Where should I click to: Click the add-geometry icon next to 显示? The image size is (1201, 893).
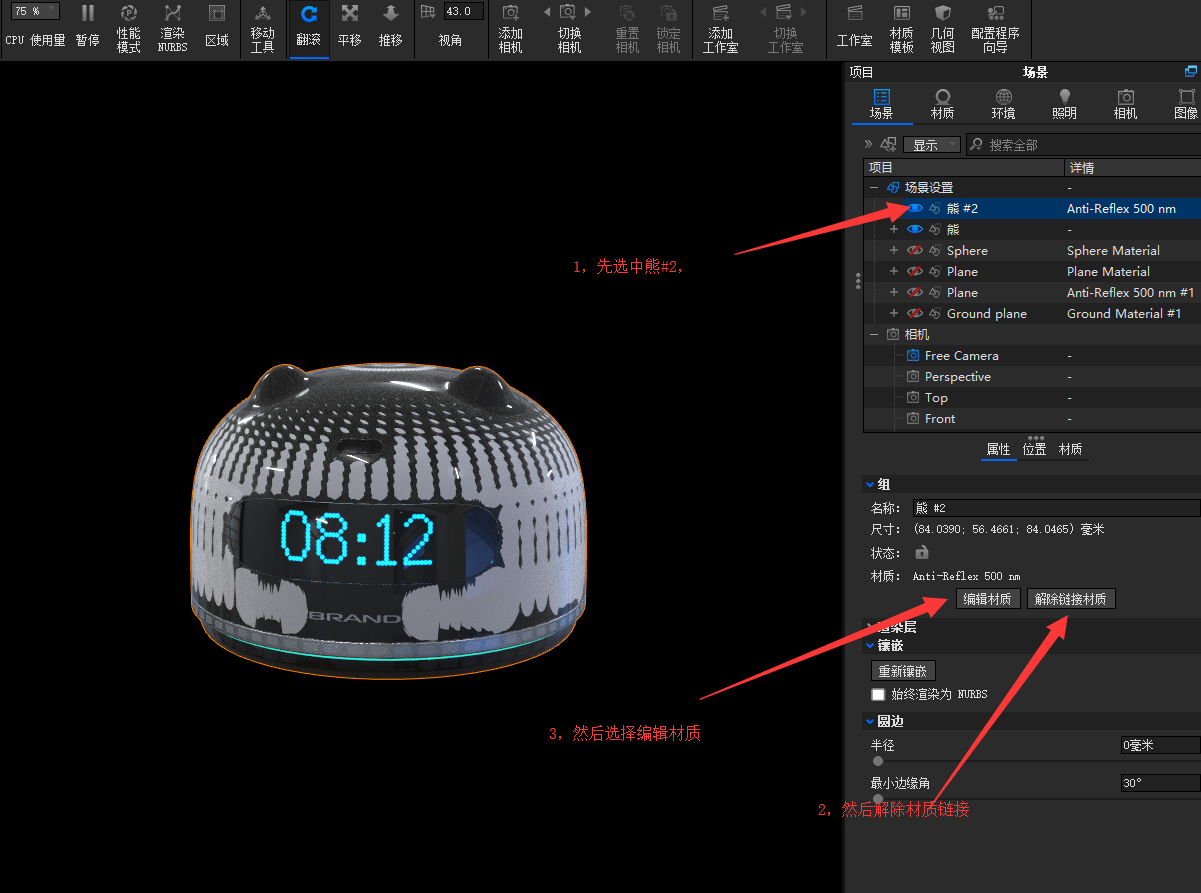tap(888, 145)
